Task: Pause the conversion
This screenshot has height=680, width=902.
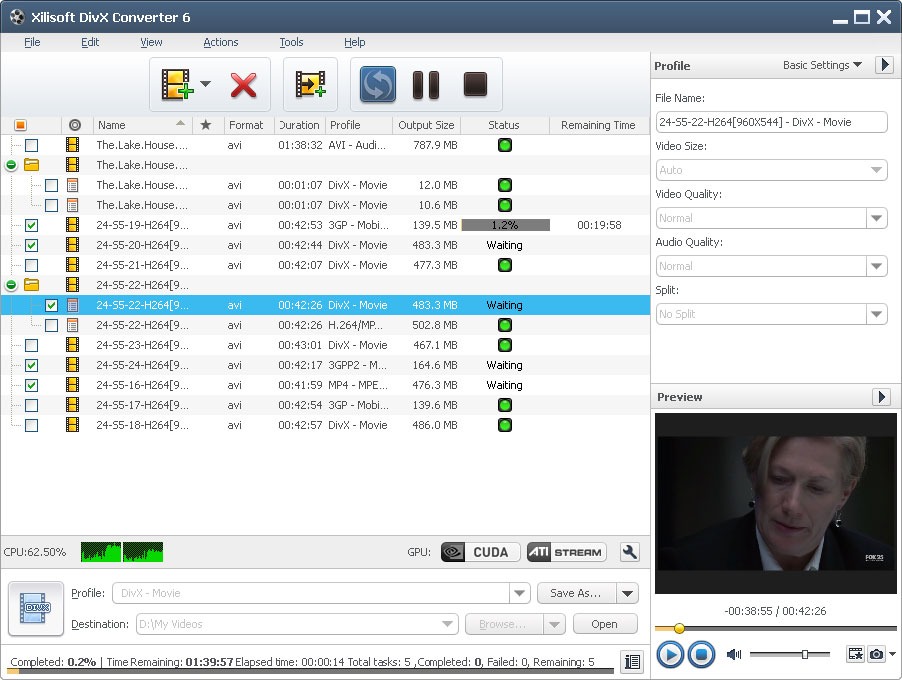Action: (426, 85)
